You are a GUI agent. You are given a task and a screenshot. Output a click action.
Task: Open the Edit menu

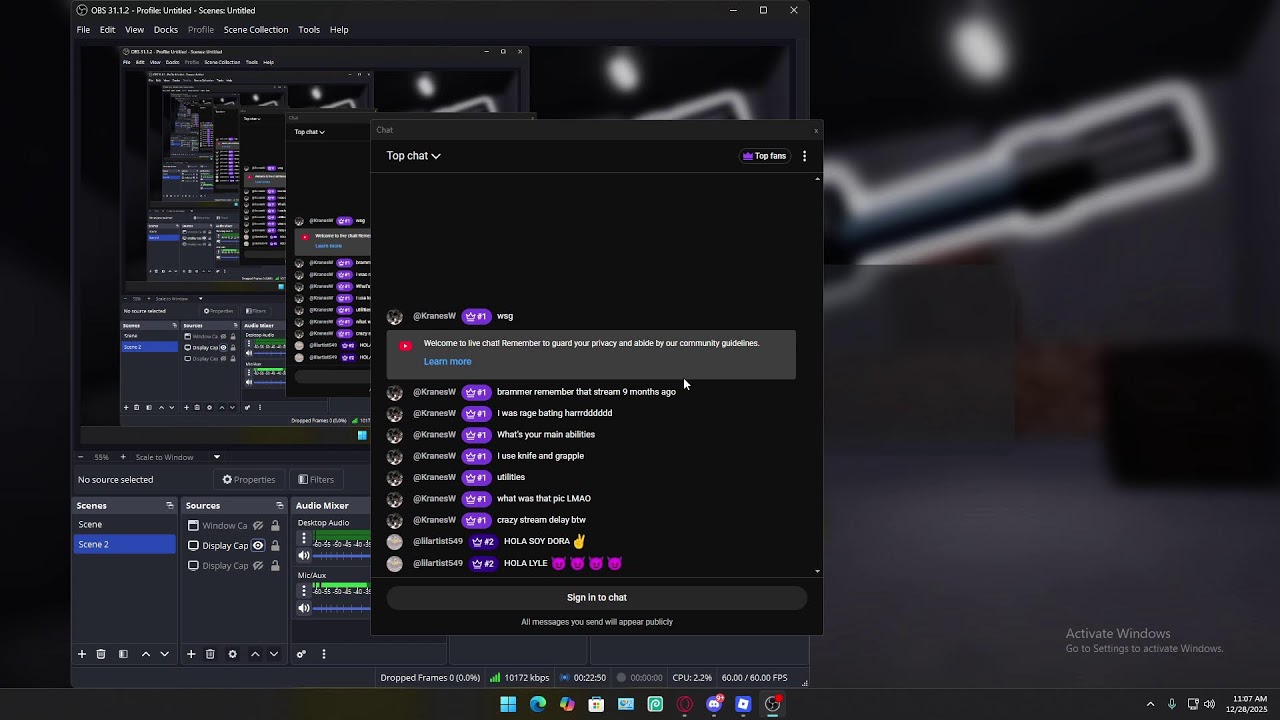tap(107, 30)
